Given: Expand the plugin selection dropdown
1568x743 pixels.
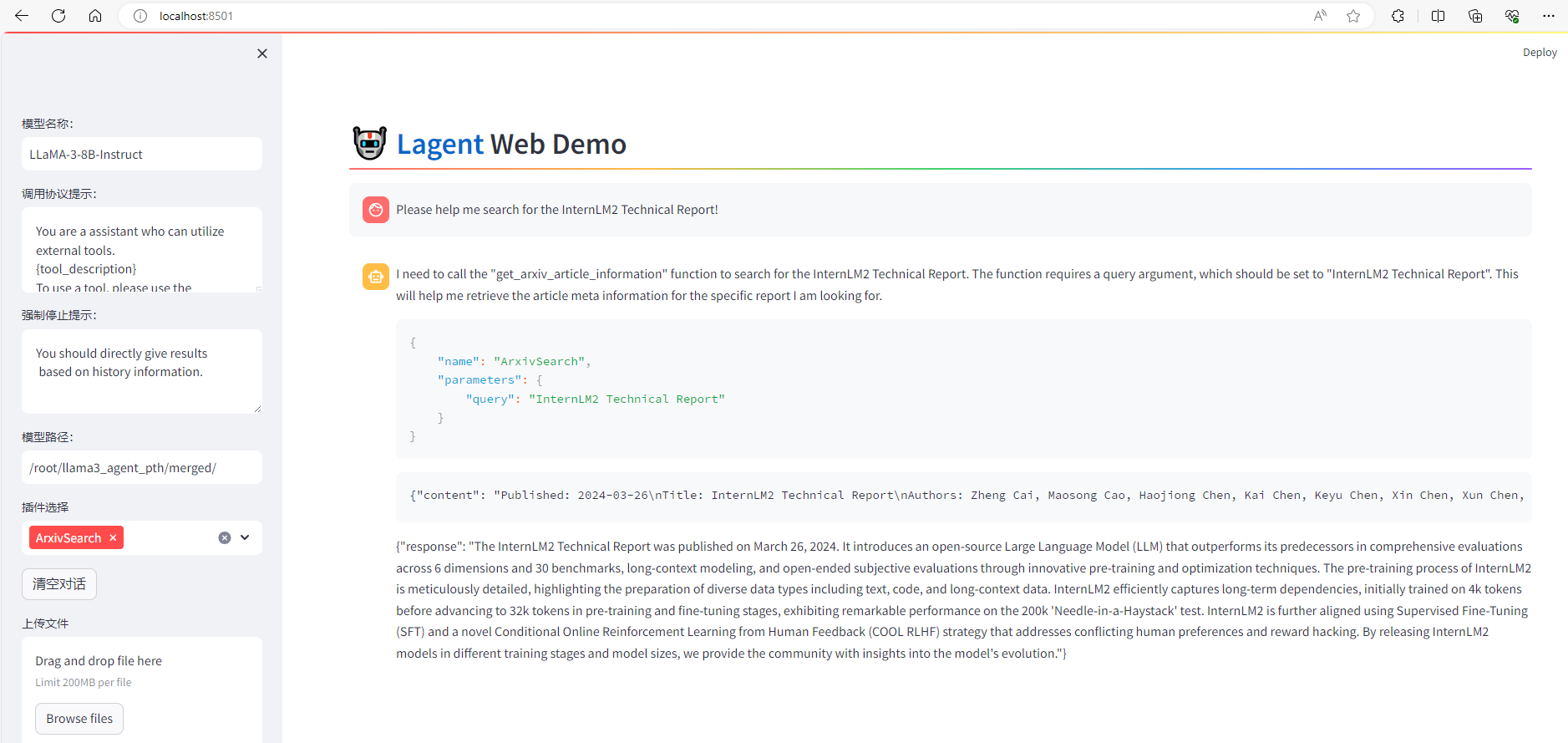Looking at the screenshot, I should (245, 537).
